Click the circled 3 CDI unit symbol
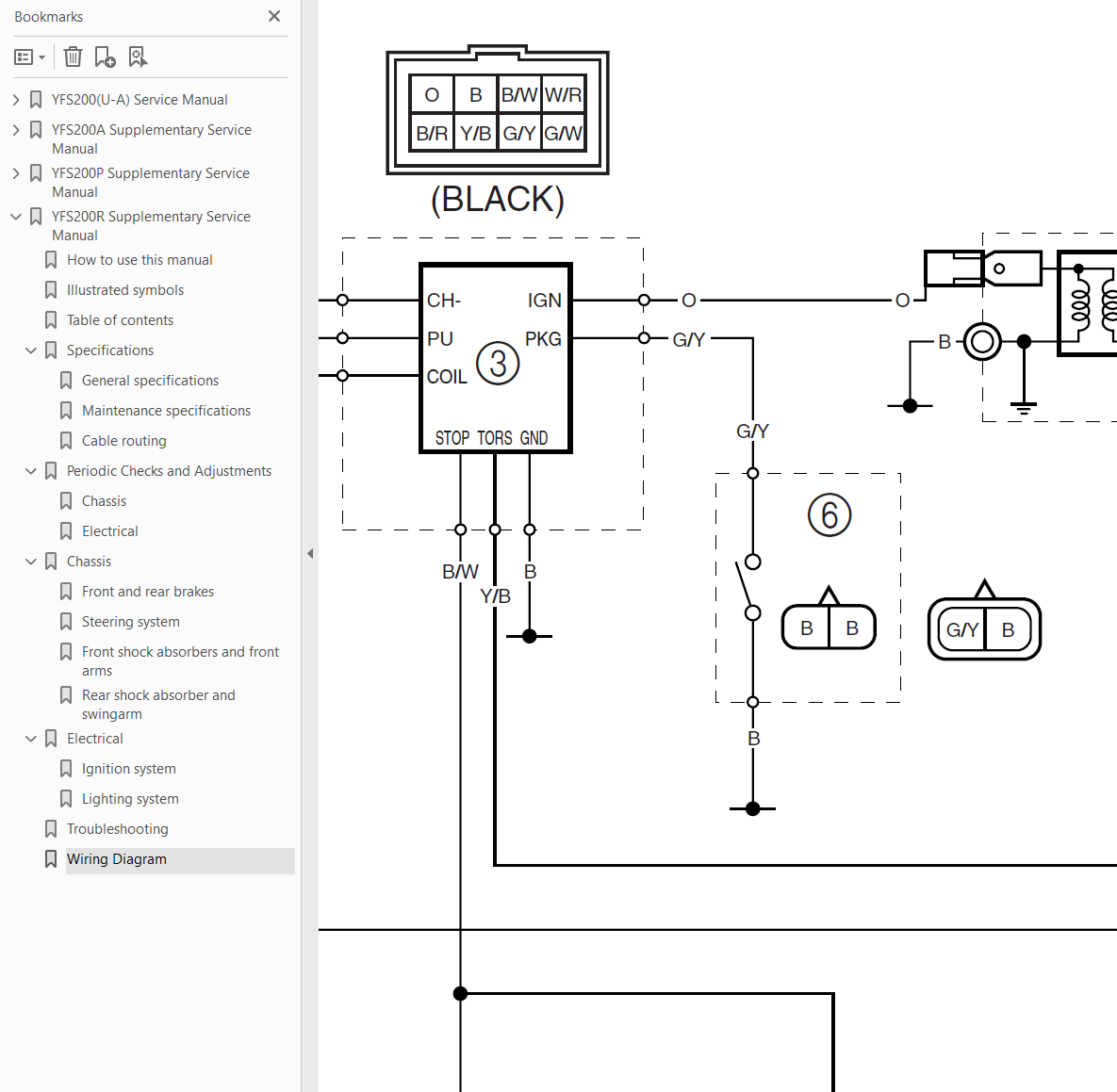 coord(498,363)
